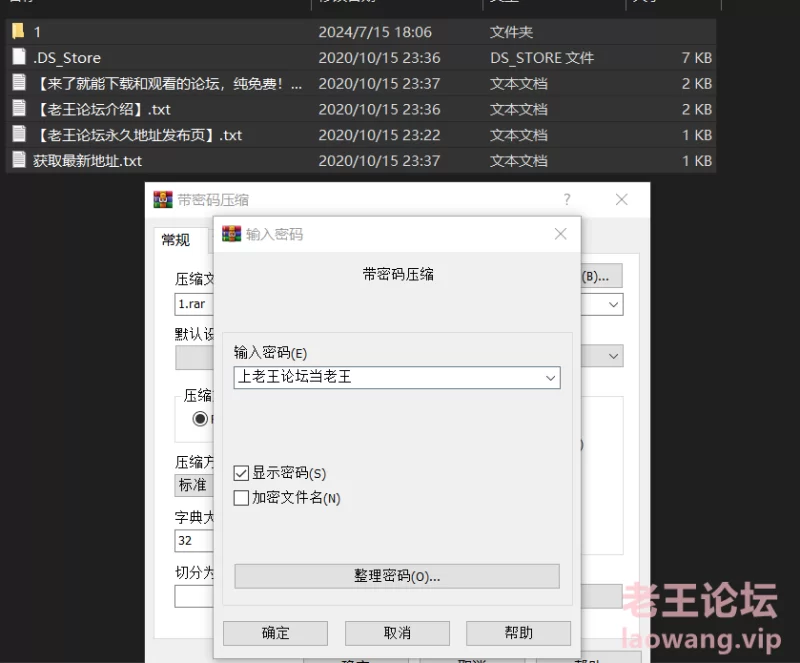Click the dictionary size field showing 32
800x663 pixels.
[194, 541]
